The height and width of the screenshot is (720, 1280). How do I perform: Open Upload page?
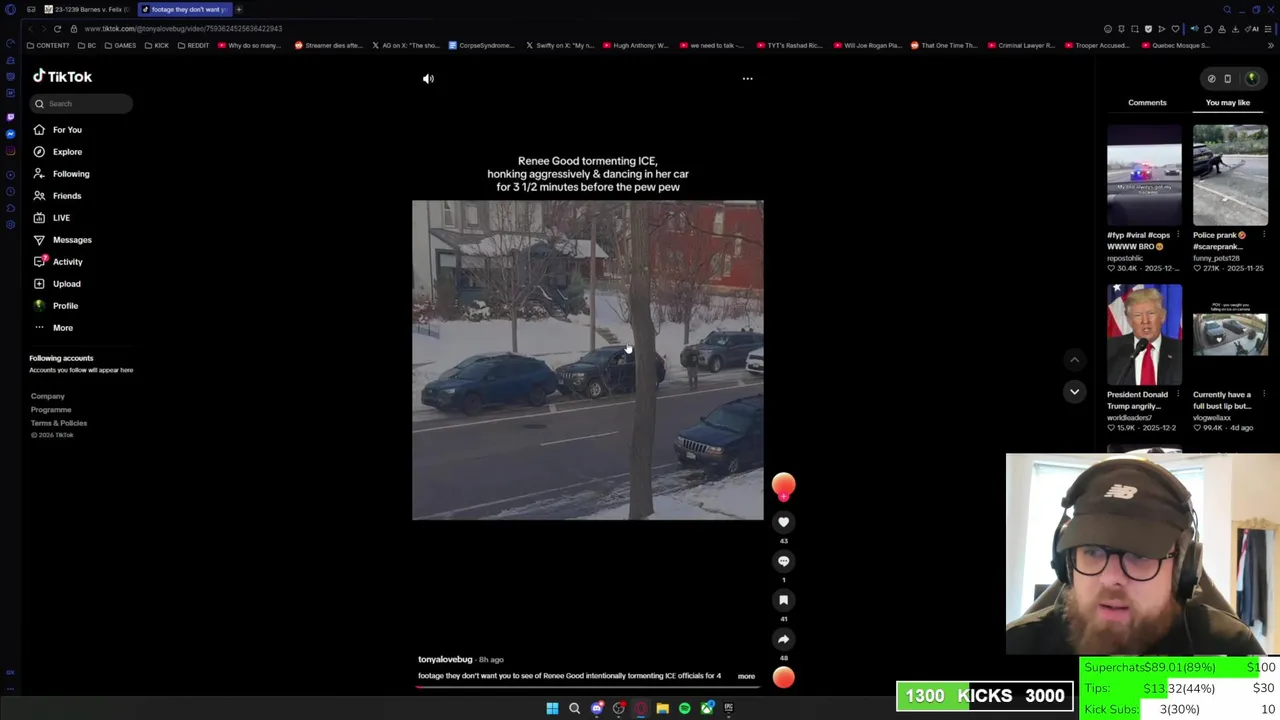click(66, 284)
